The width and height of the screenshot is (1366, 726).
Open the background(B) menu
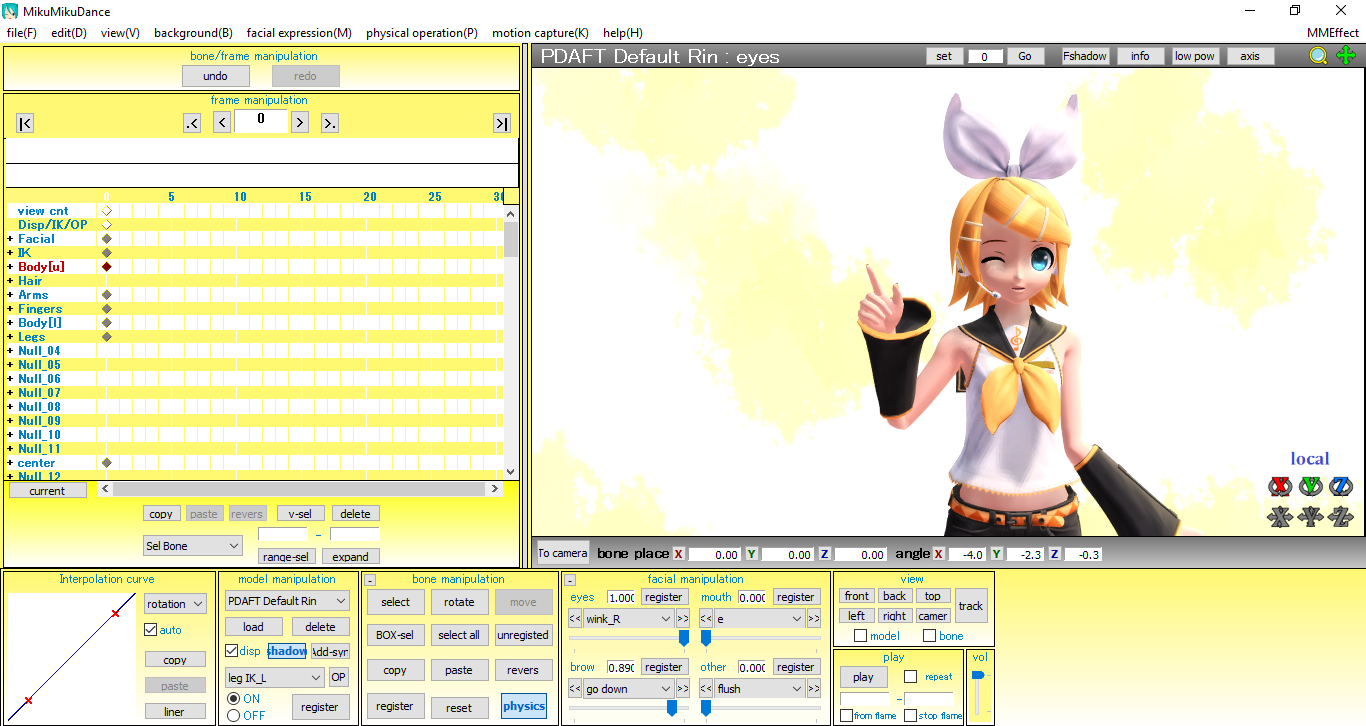tap(193, 32)
